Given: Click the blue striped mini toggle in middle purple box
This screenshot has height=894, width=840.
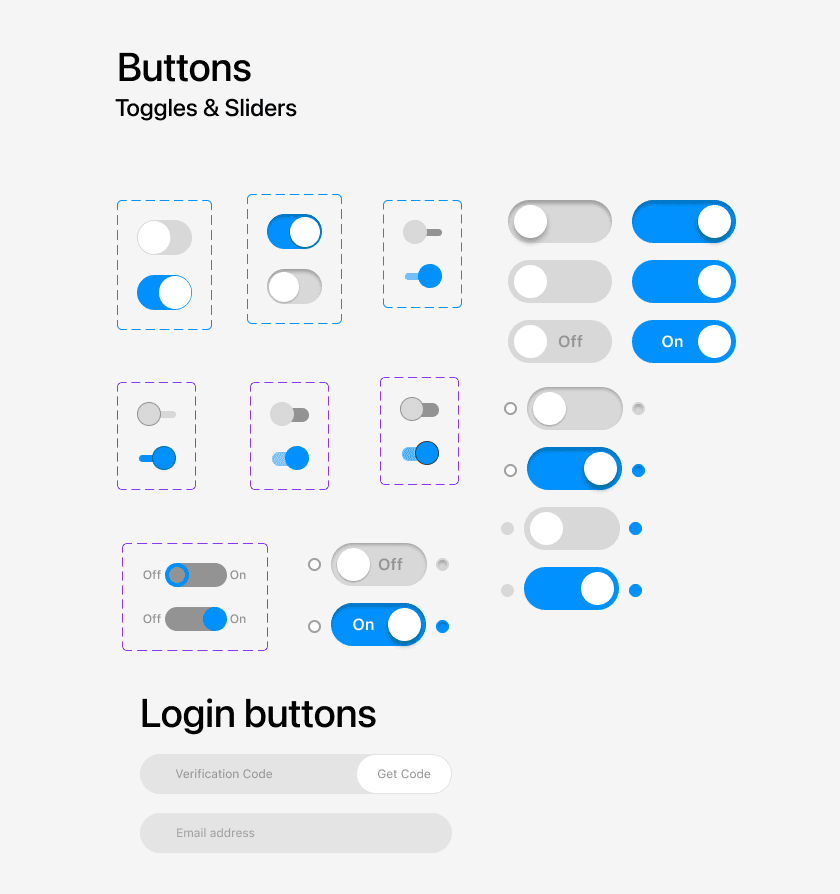Looking at the screenshot, I should pyautogui.click(x=290, y=458).
